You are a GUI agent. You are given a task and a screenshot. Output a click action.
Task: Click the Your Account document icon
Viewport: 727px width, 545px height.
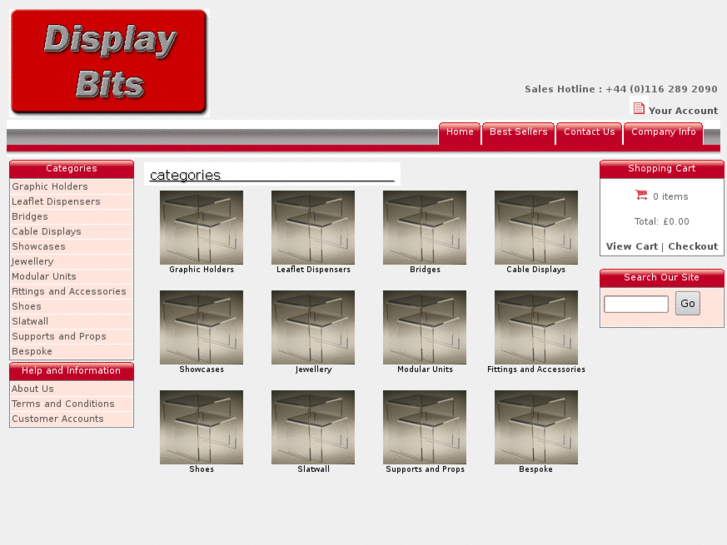638,108
